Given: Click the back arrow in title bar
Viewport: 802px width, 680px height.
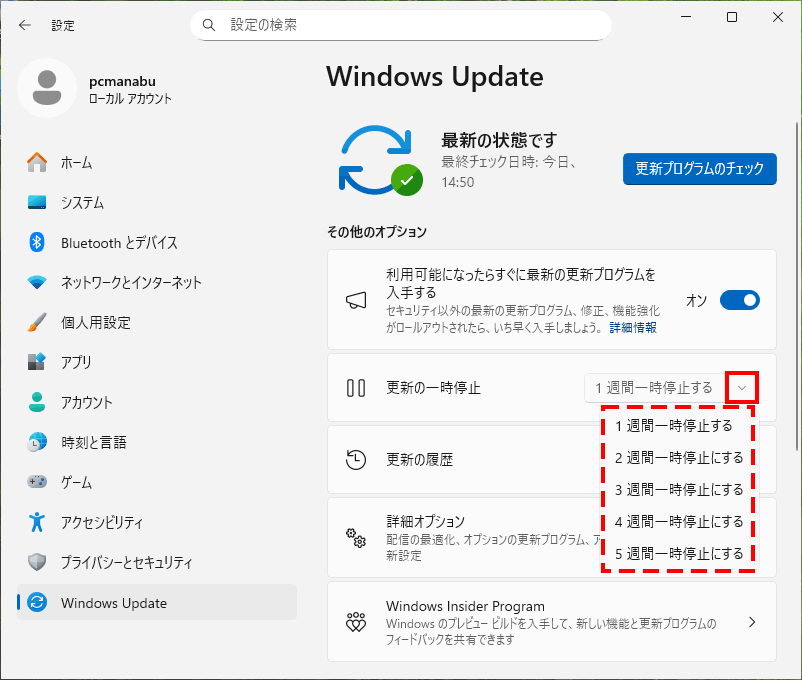Looking at the screenshot, I should (x=24, y=25).
